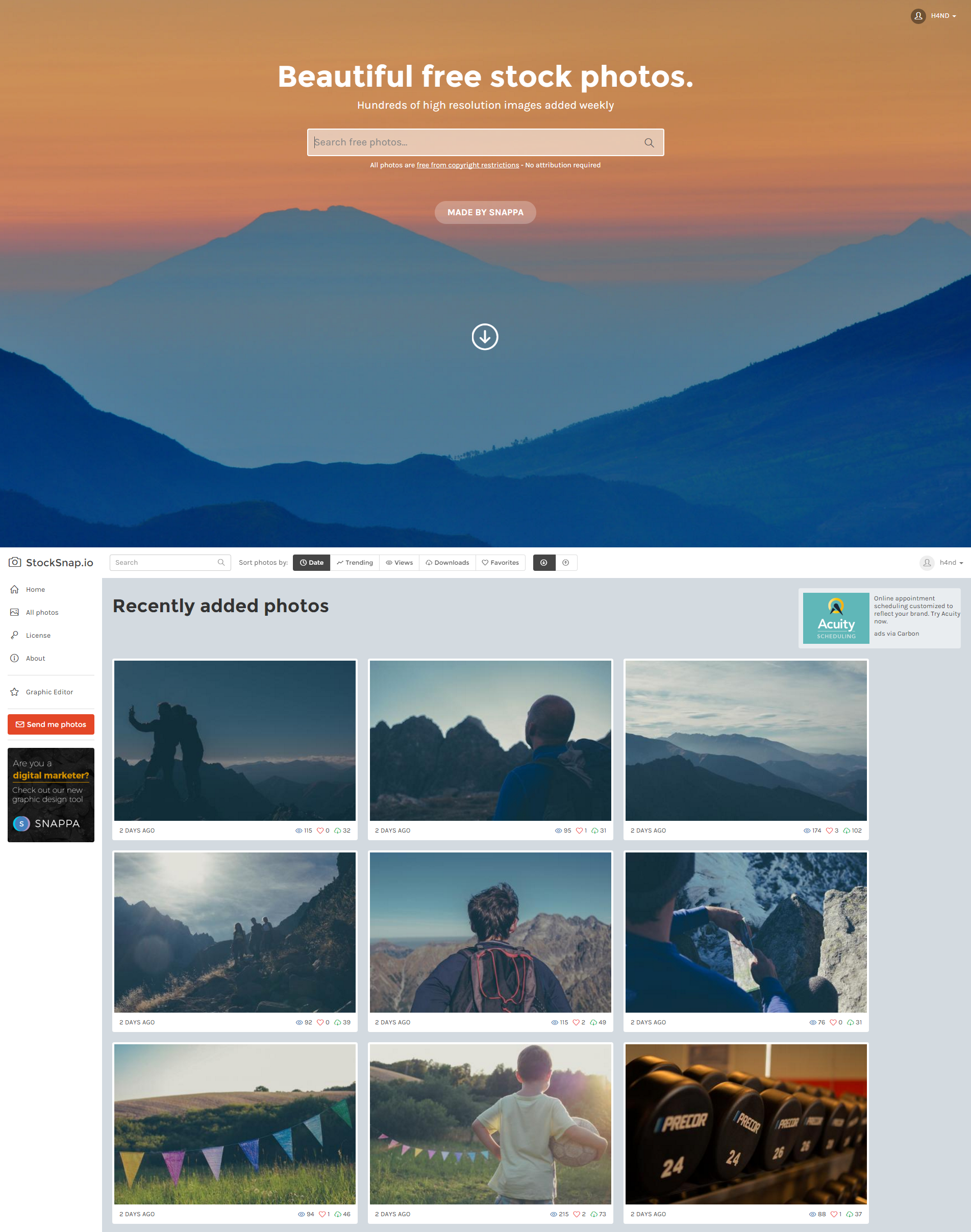971x1232 pixels.
Task: Favorite the dumbbells photo via heart icon
Action: tap(833, 1214)
